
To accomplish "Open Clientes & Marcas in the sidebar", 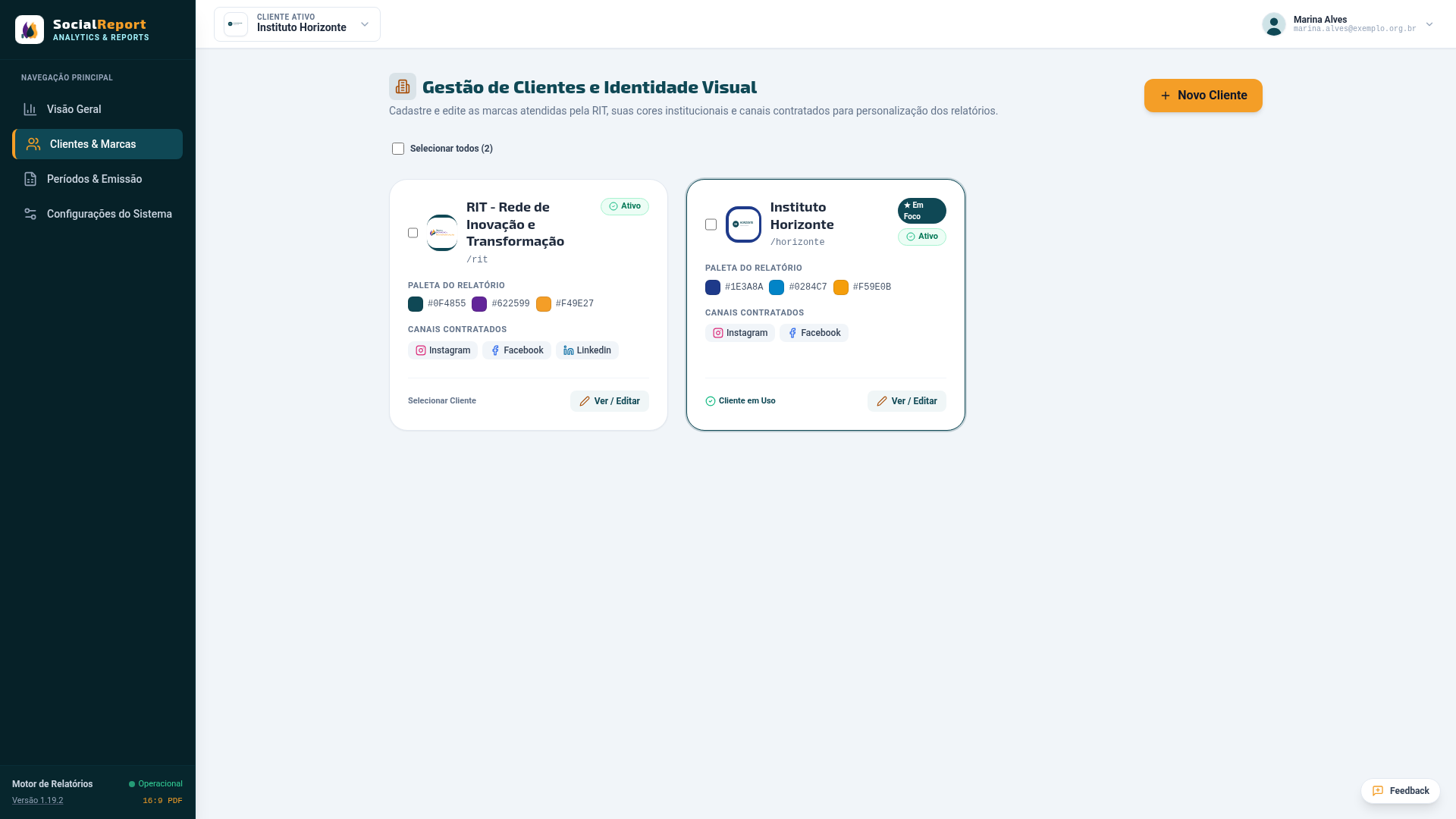I will [97, 144].
